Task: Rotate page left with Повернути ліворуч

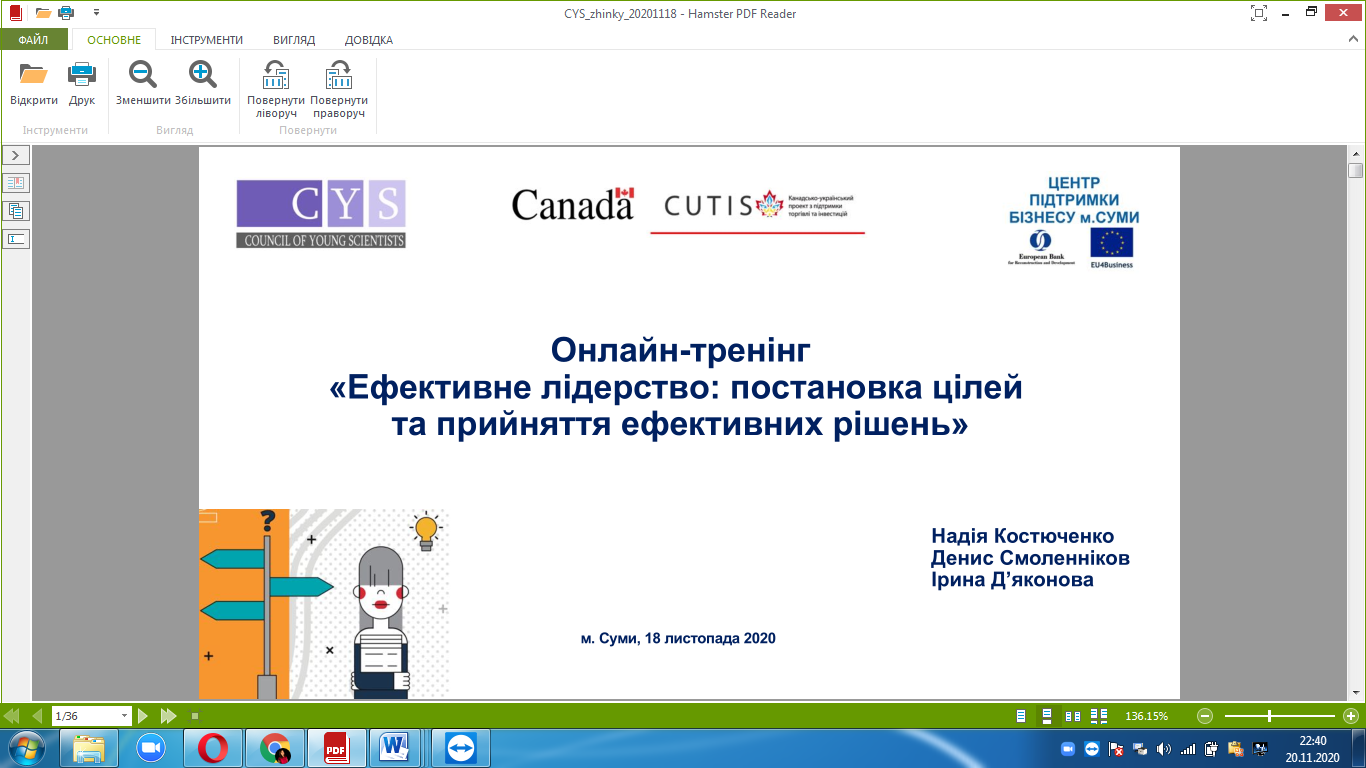Action: click(276, 75)
